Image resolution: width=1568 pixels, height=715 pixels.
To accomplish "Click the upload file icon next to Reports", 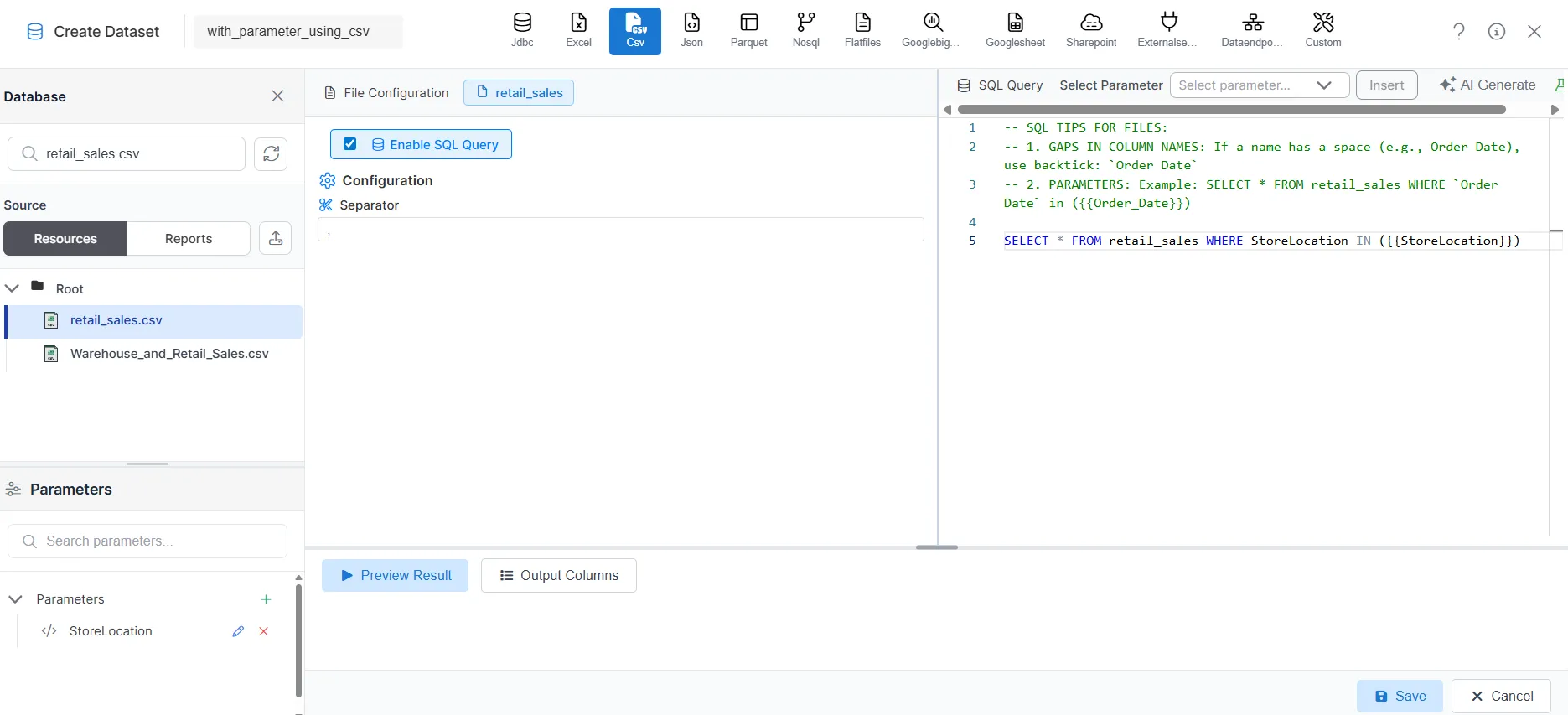I will click(x=276, y=239).
